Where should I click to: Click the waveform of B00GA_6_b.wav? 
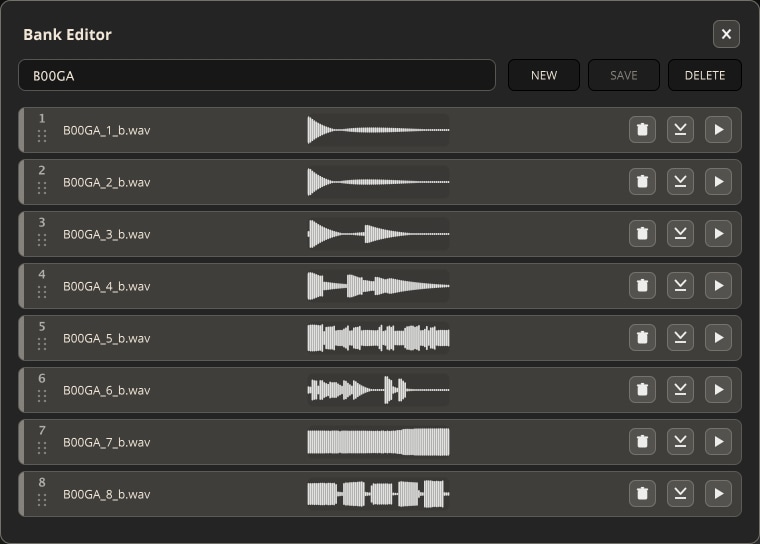378,390
